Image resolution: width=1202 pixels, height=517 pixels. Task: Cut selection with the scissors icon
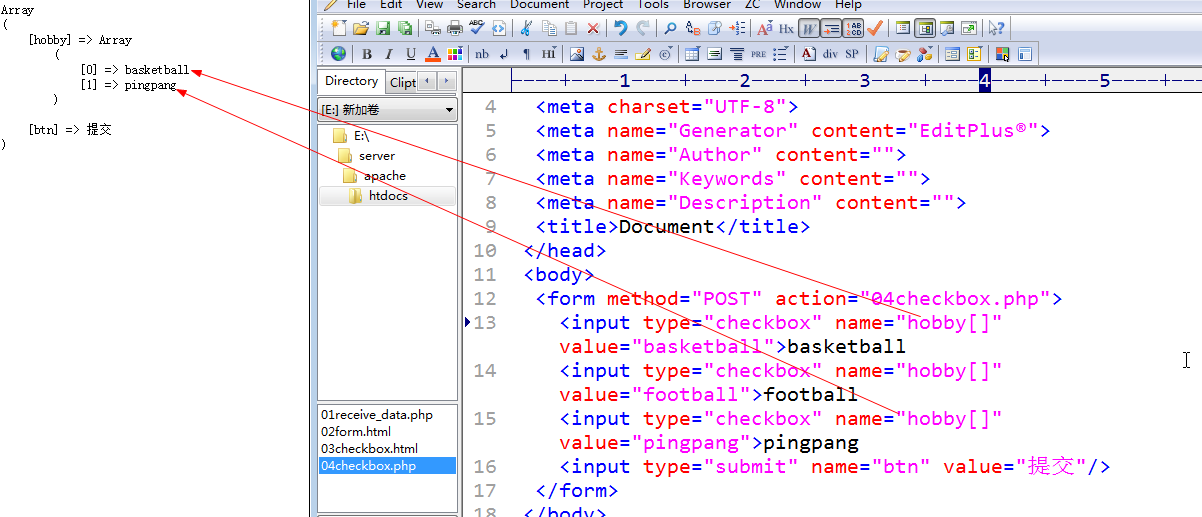coord(526,28)
